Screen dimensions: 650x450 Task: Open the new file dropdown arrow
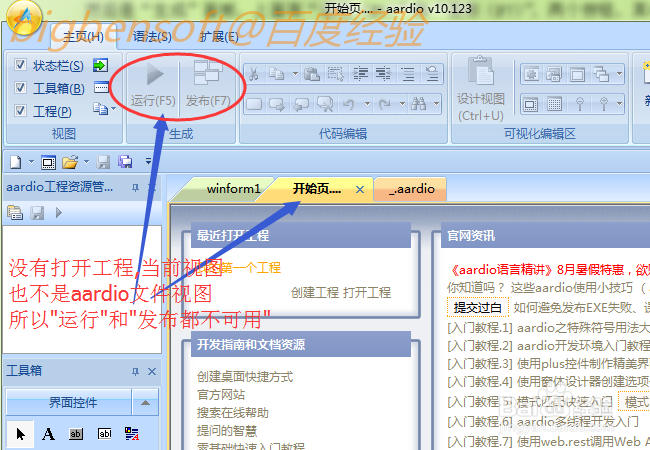tap(31, 162)
